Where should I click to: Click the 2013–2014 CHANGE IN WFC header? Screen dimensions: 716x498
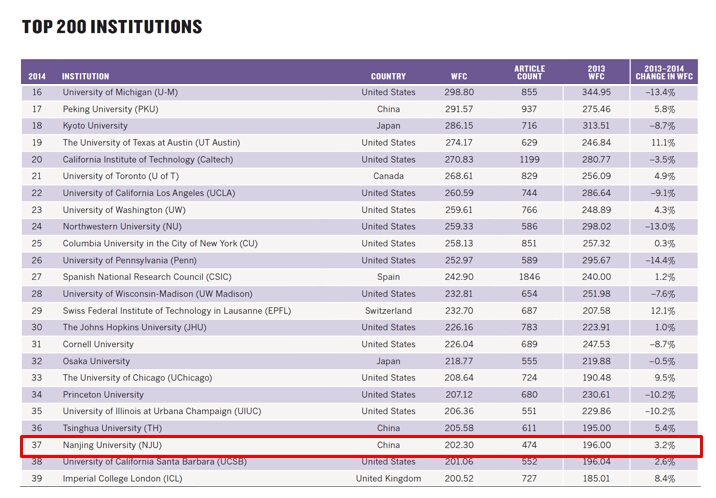[x=663, y=72]
